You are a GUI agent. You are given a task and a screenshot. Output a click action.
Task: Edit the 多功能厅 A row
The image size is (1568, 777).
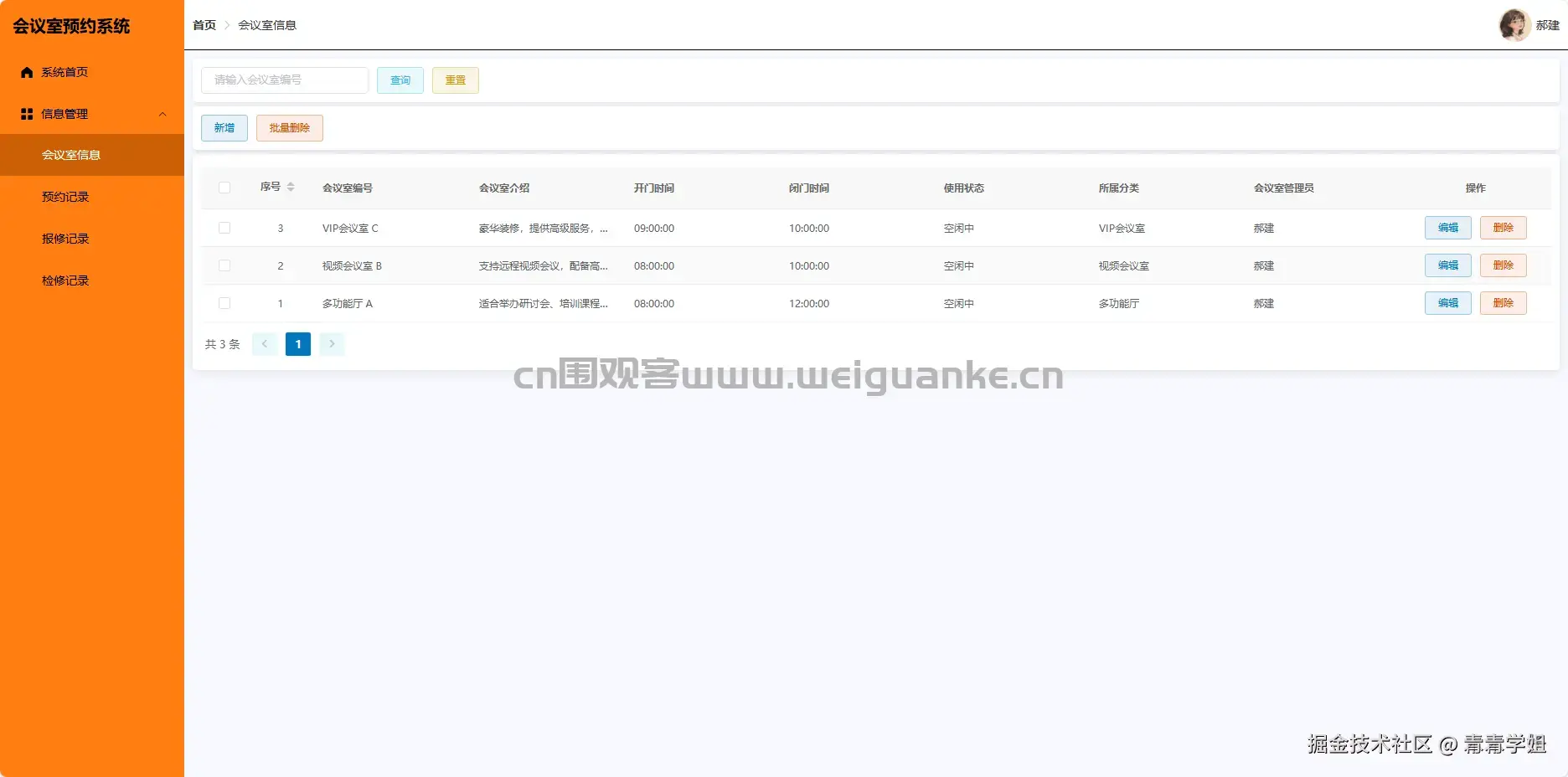pyautogui.click(x=1448, y=303)
